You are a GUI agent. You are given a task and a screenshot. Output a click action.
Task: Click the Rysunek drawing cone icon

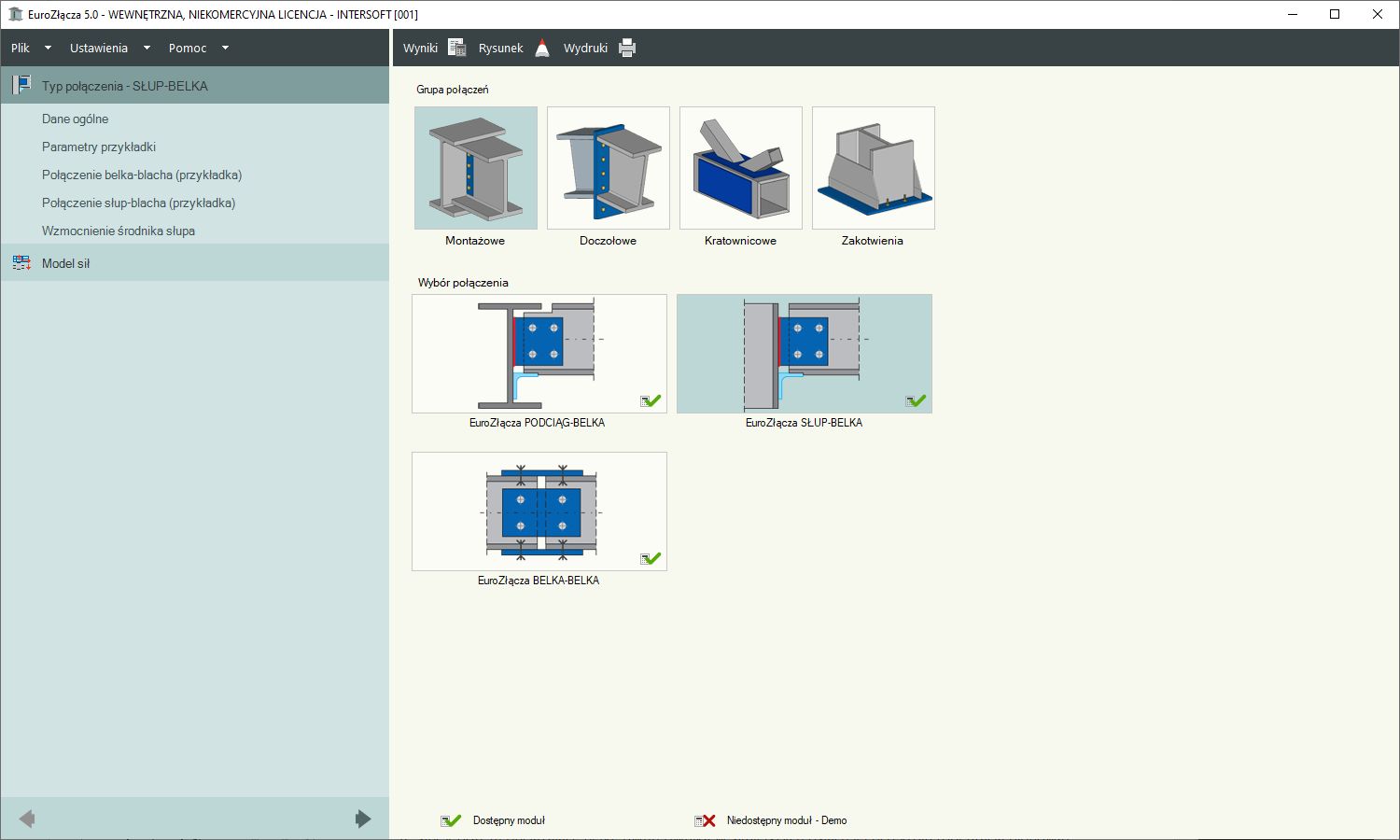coord(542,48)
